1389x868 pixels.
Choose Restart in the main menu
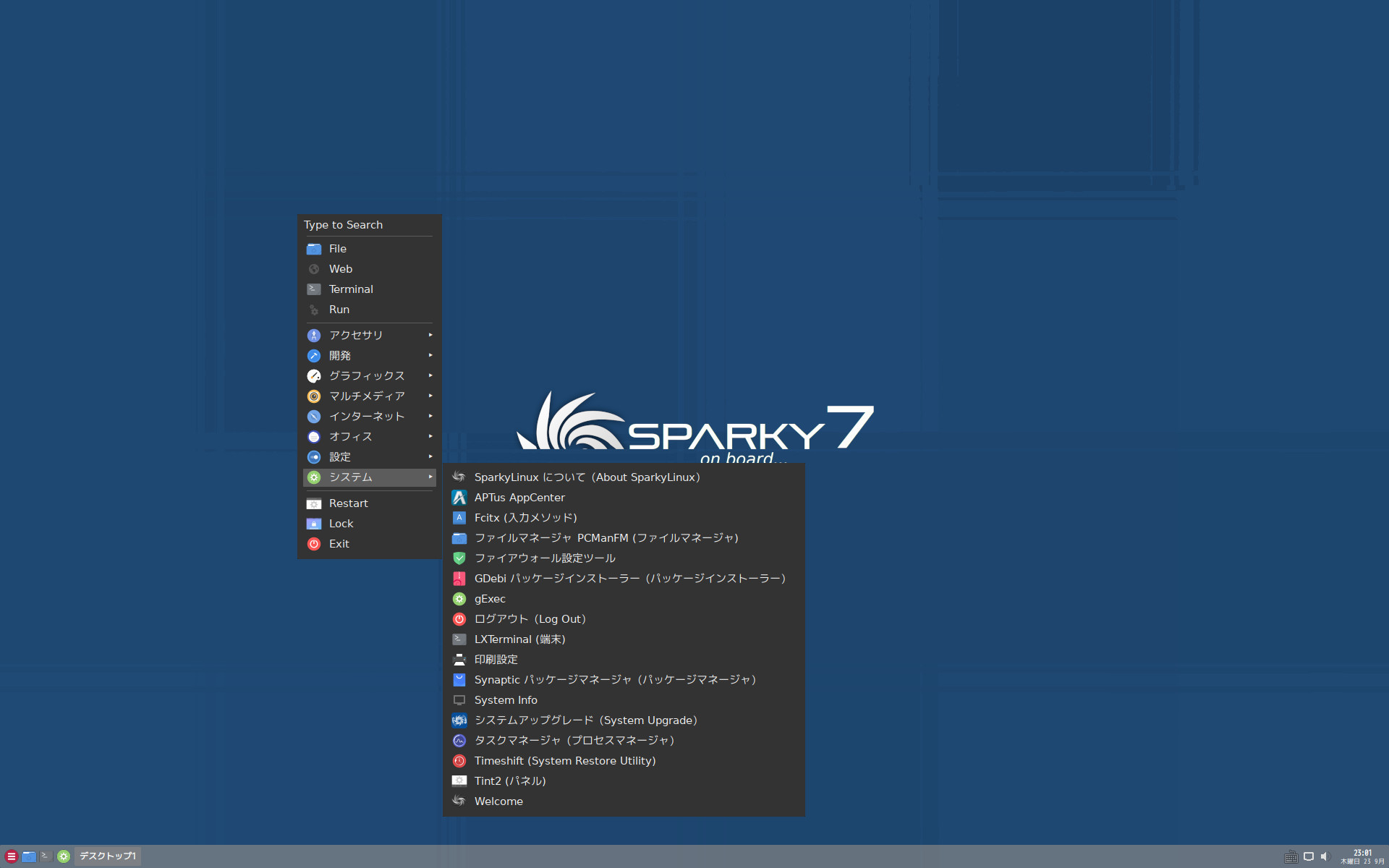tap(369, 503)
